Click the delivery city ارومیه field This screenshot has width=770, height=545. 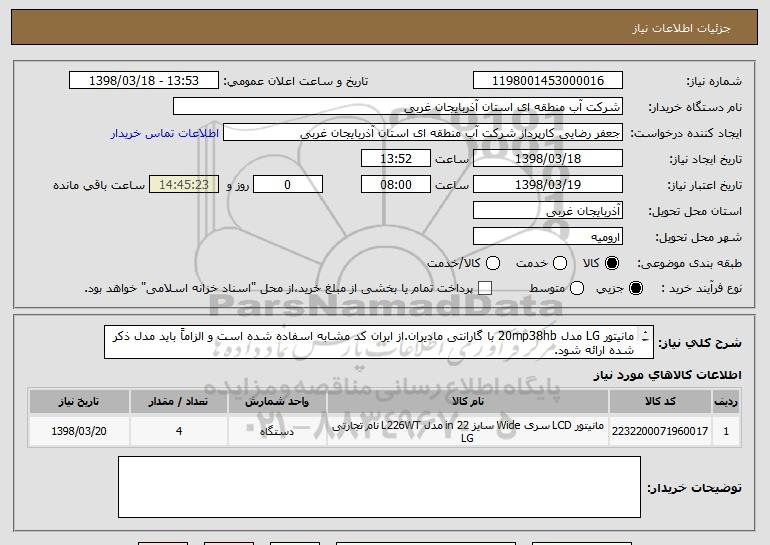(548, 237)
